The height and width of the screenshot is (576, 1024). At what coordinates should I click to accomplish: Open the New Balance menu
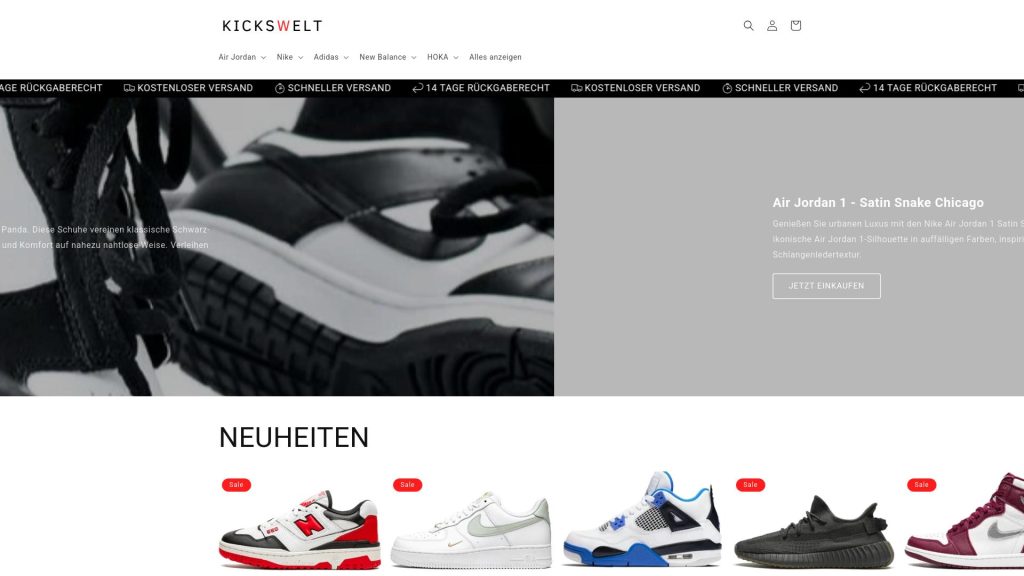coord(388,57)
